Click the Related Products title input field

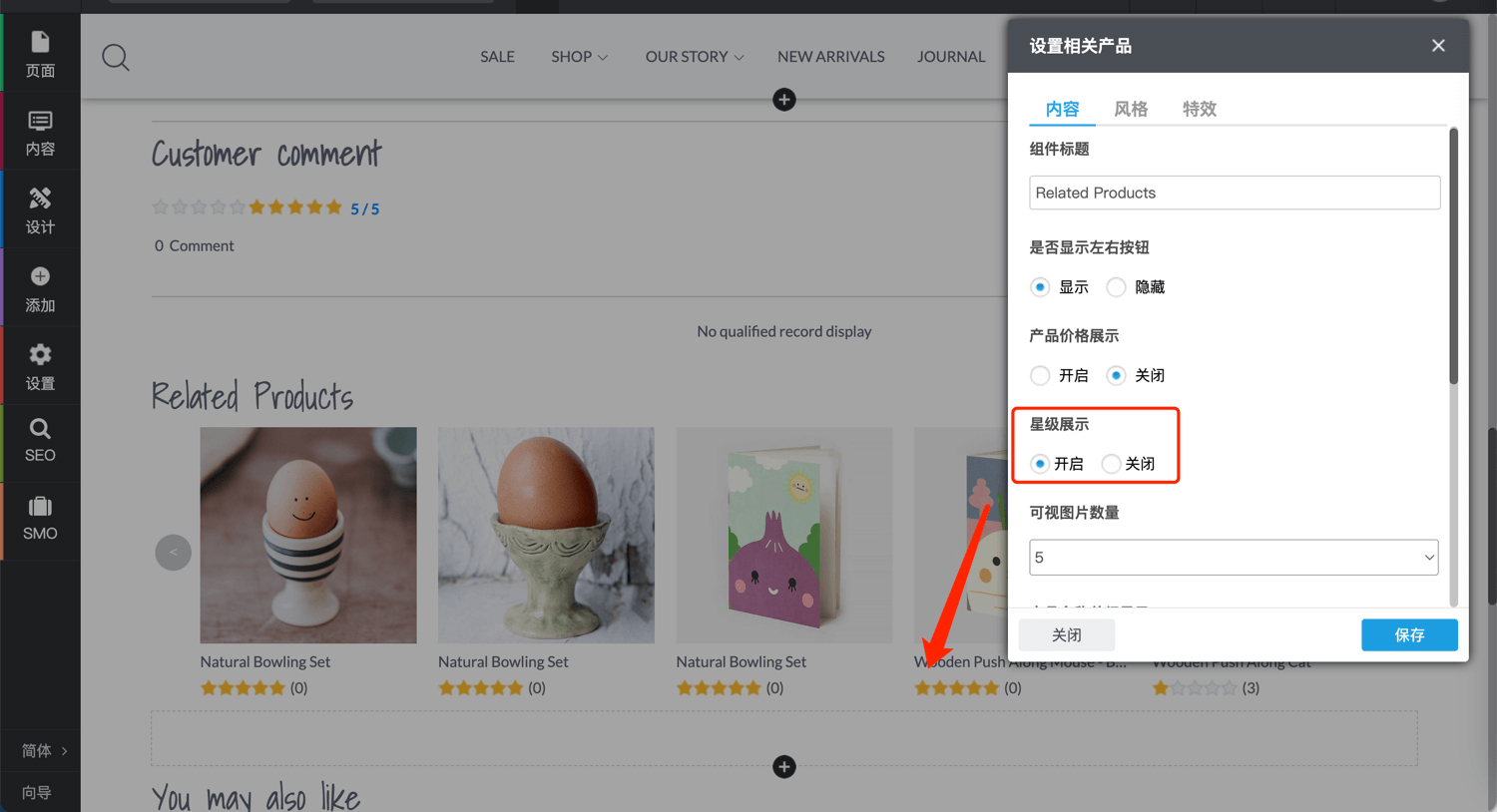pyautogui.click(x=1234, y=193)
